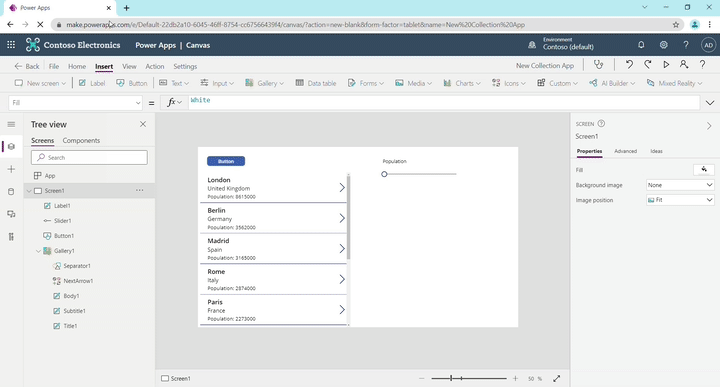This screenshot has width=720, height=387.
Task: Switch to the Advanced properties tab
Action: [625, 151]
